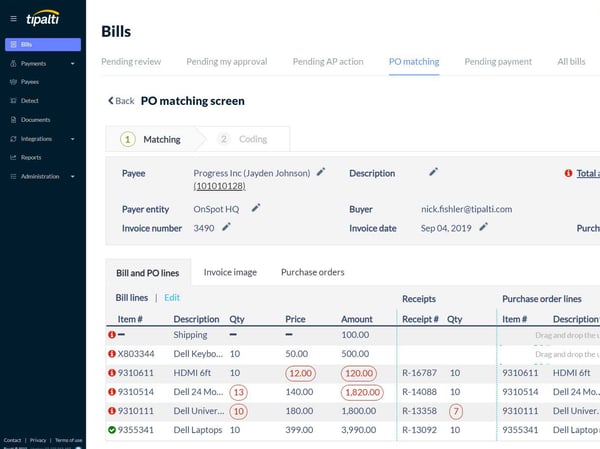Open Reports icon in sidebar
600x449 pixels.
[11, 157]
